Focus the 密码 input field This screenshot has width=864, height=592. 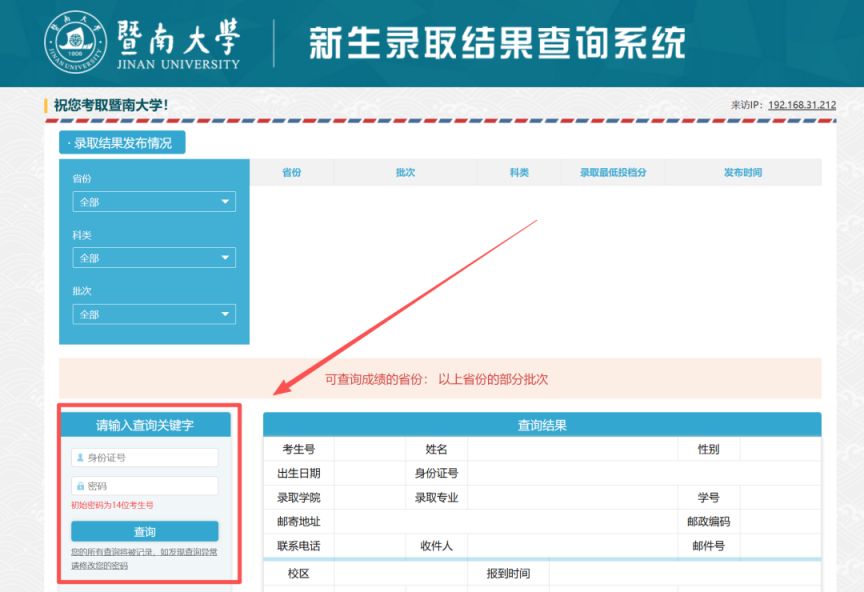tap(145, 486)
